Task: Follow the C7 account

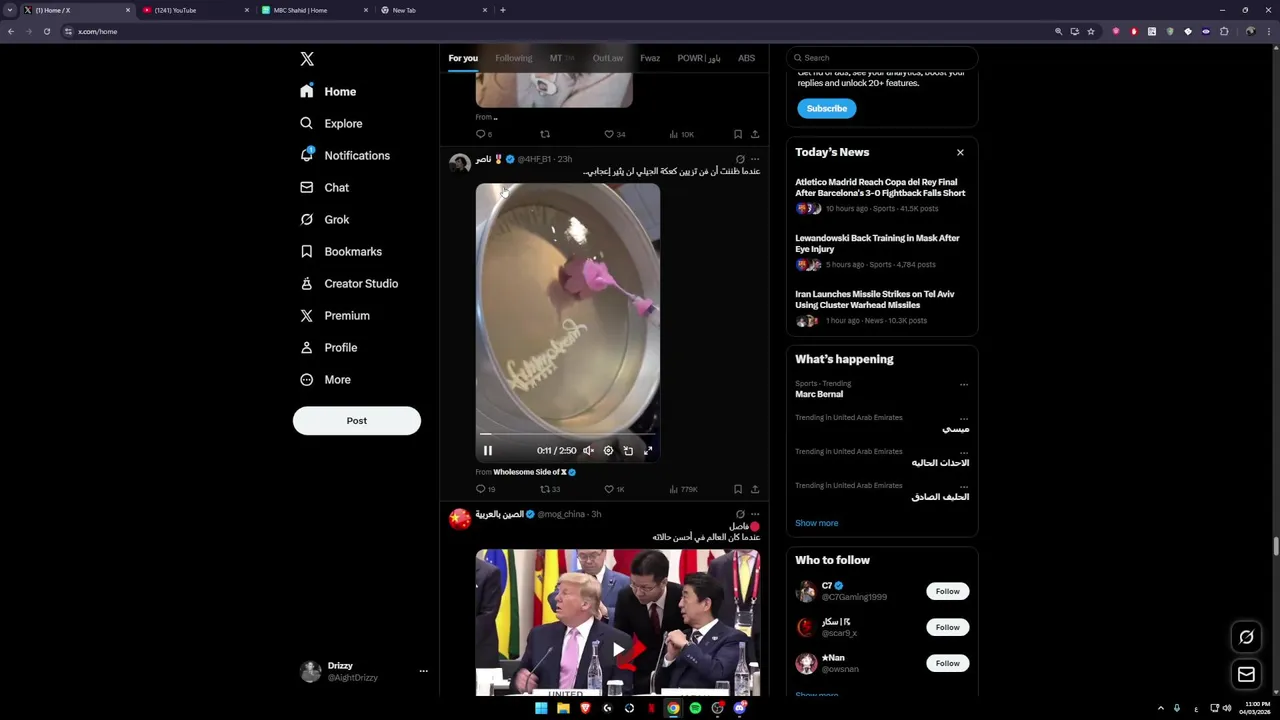Action: [947, 591]
